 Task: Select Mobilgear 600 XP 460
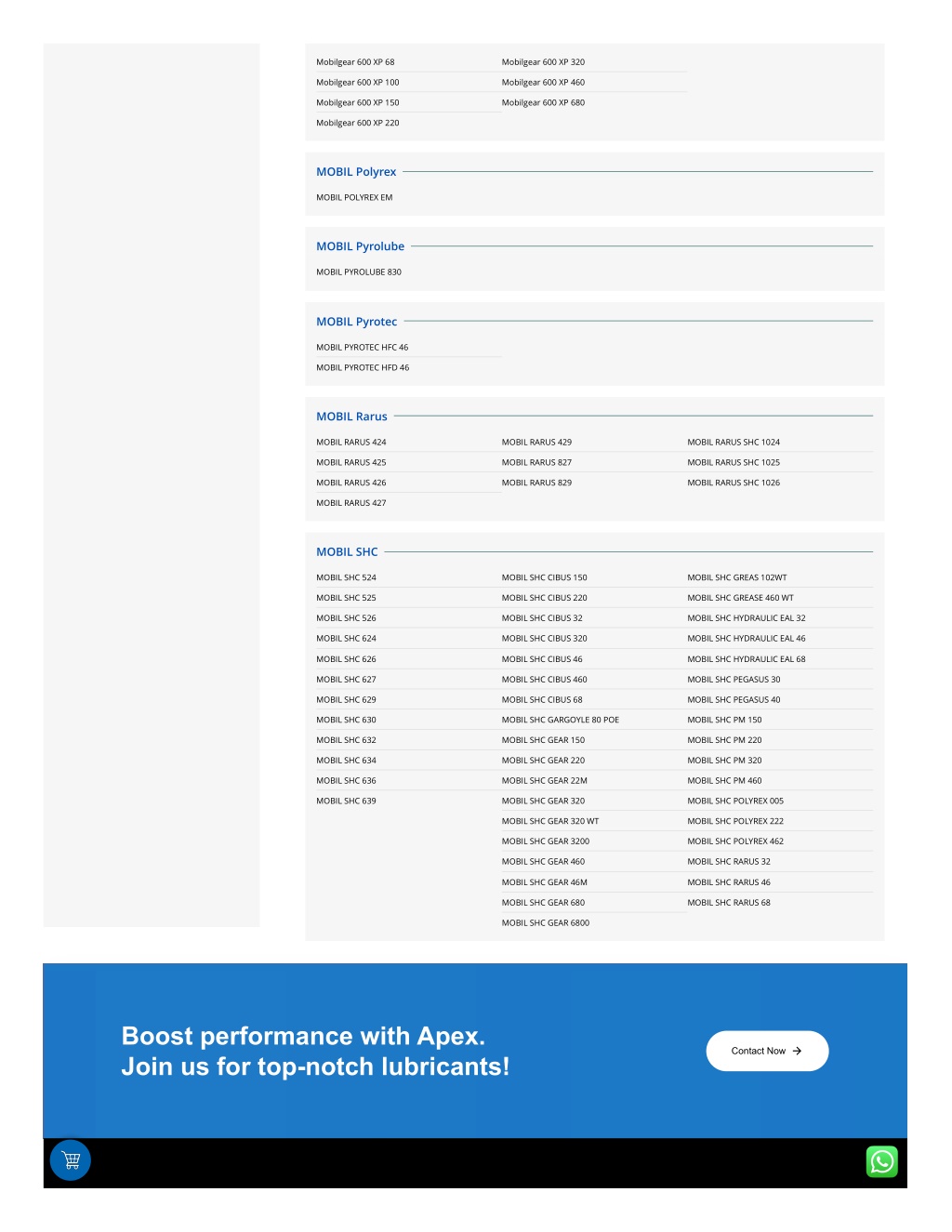(x=543, y=83)
